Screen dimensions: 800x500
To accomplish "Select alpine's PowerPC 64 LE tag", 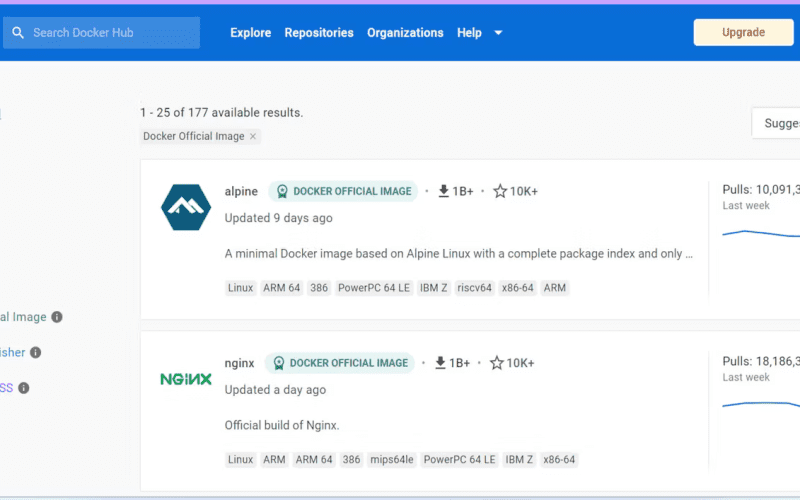I will 373,288.
